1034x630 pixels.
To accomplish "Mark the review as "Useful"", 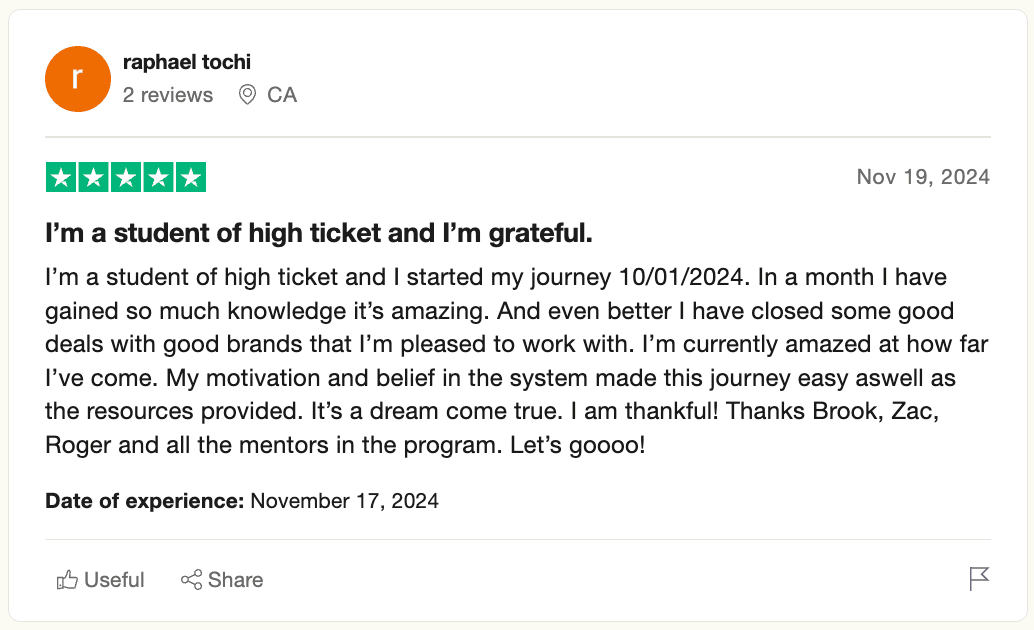I will [114, 580].
